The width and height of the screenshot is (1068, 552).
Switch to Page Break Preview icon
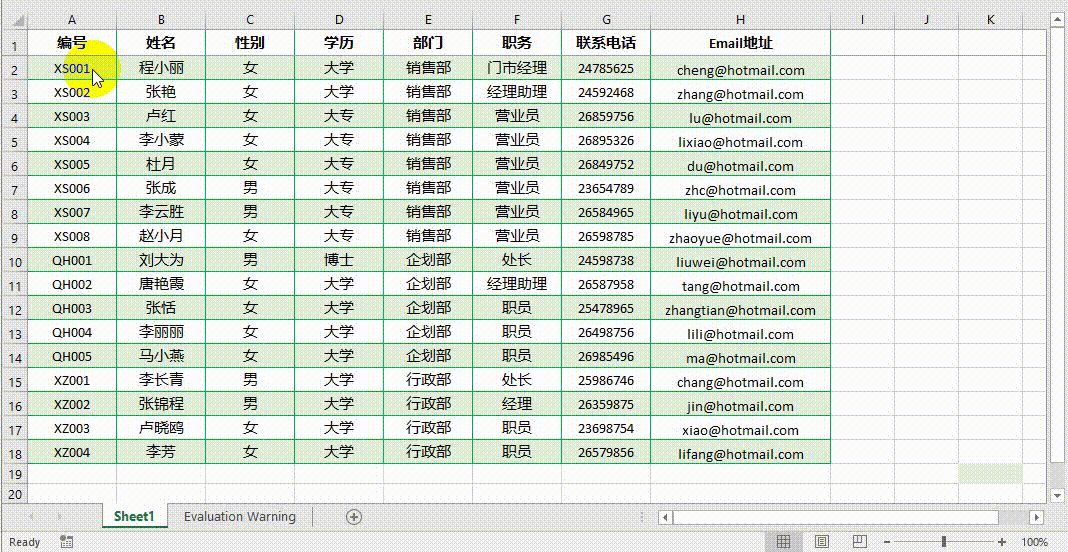click(860, 542)
